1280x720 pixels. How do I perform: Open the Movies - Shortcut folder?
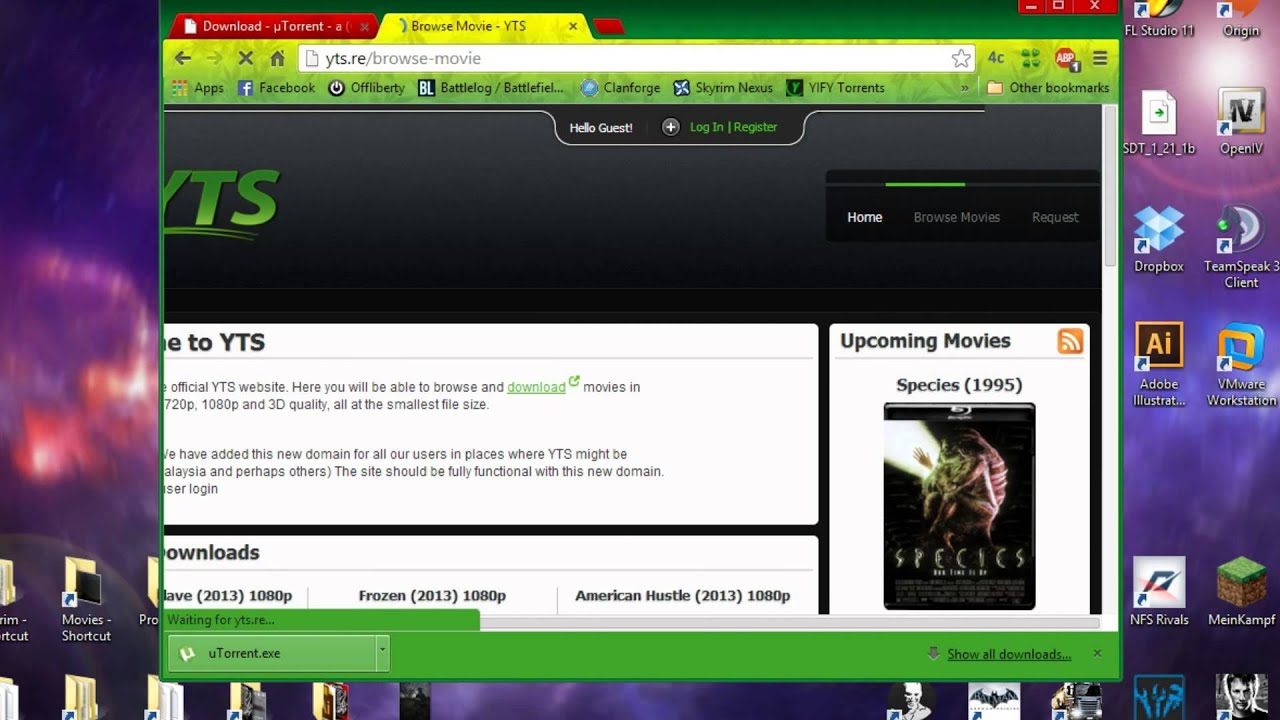click(x=85, y=599)
